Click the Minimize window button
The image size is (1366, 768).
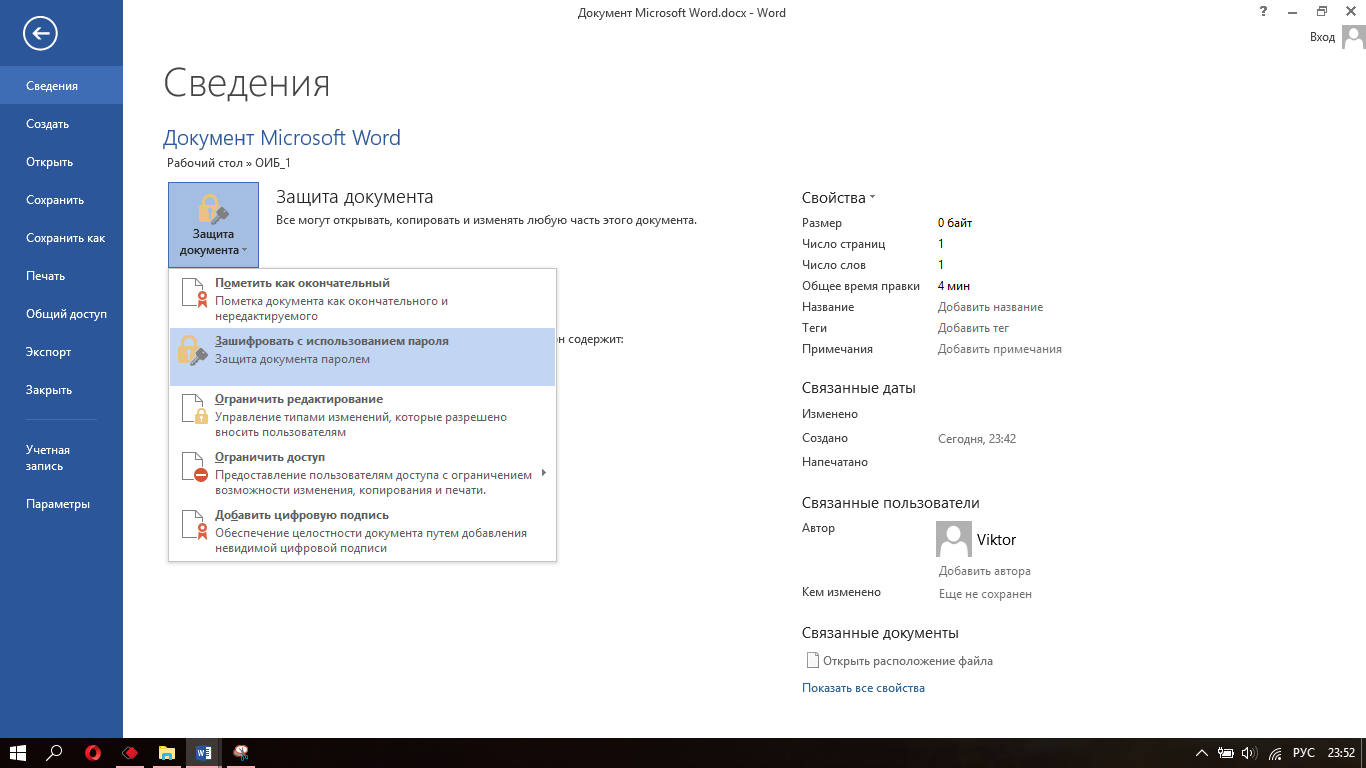click(1293, 12)
